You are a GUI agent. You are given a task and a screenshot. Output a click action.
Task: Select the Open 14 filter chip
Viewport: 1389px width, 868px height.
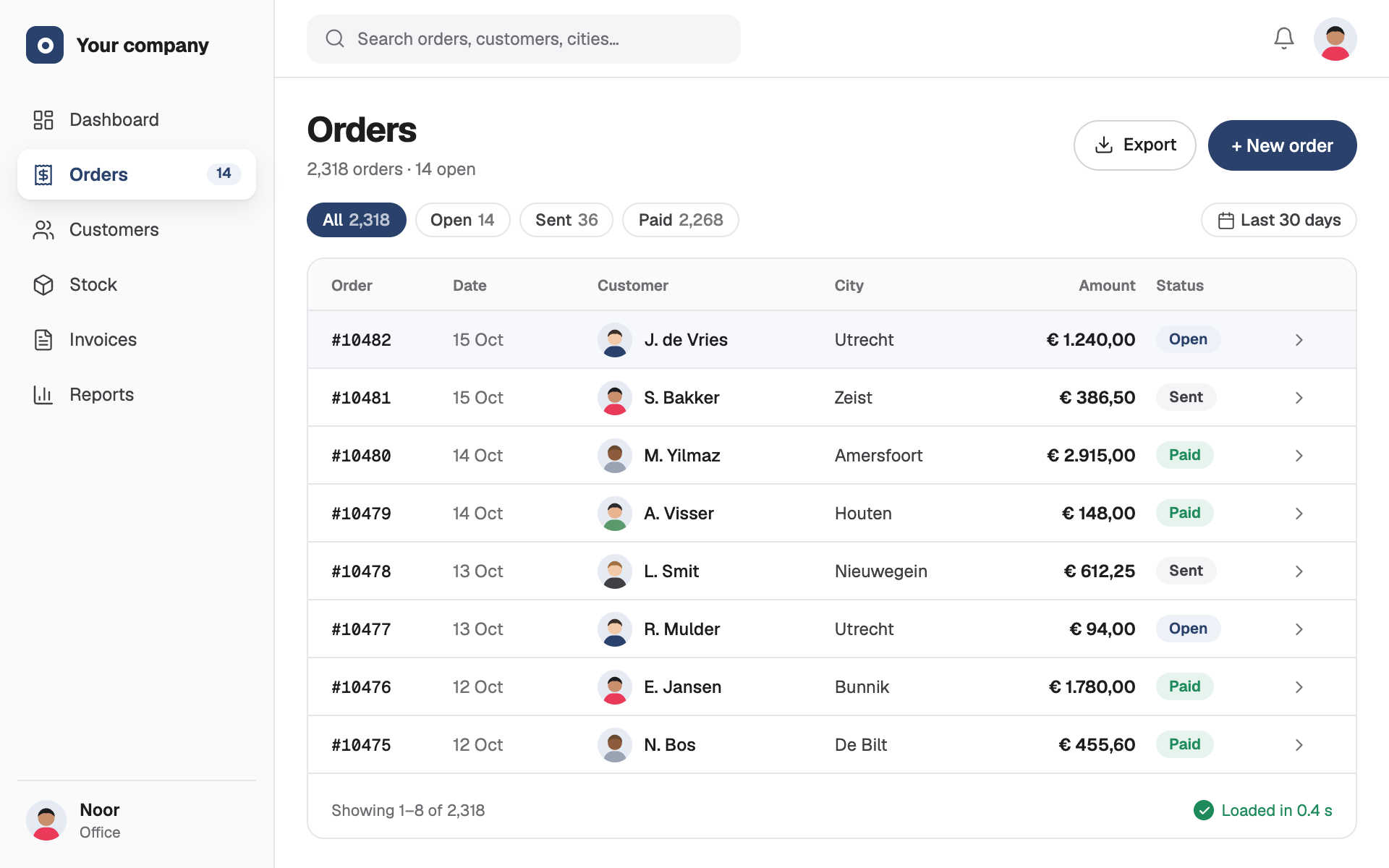(462, 220)
